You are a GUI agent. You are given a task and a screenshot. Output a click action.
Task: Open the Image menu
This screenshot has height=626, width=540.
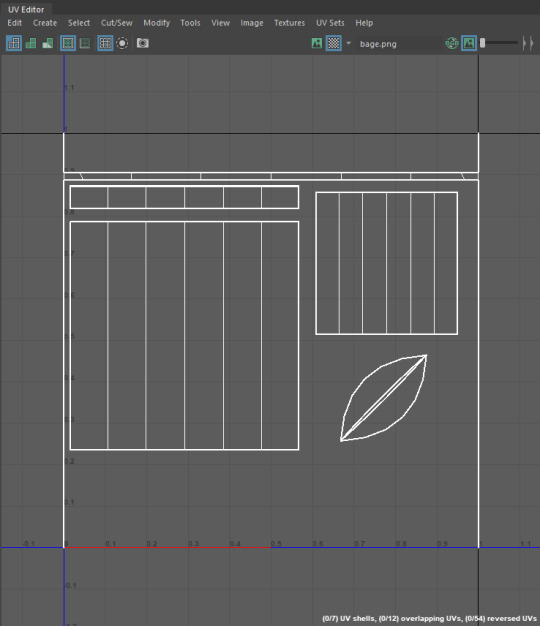252,23
